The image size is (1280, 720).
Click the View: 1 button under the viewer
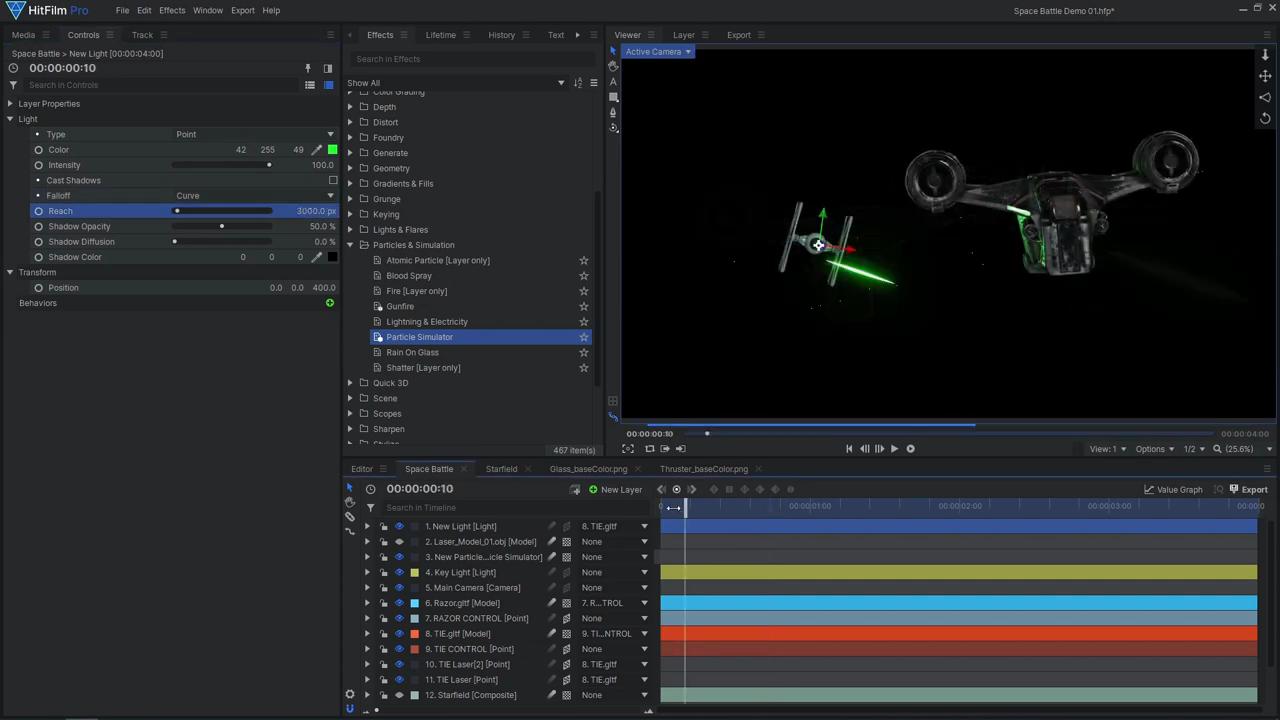click(x=1108, y=449)
